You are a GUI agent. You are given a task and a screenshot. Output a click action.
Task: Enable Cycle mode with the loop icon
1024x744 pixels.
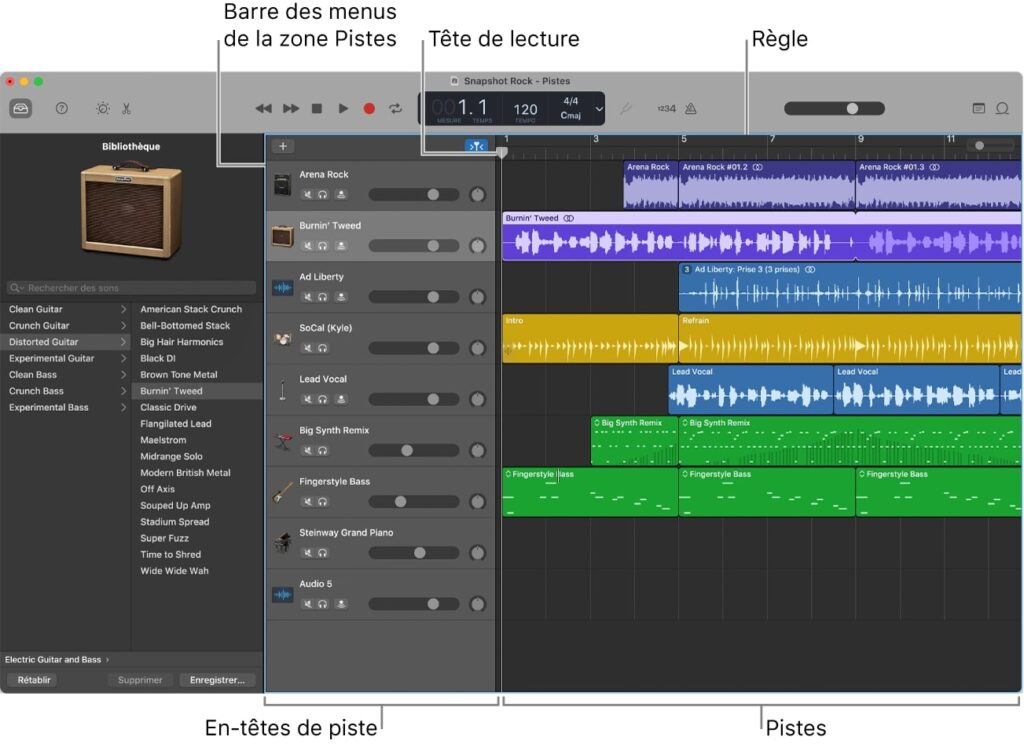[x=395, y=108]
